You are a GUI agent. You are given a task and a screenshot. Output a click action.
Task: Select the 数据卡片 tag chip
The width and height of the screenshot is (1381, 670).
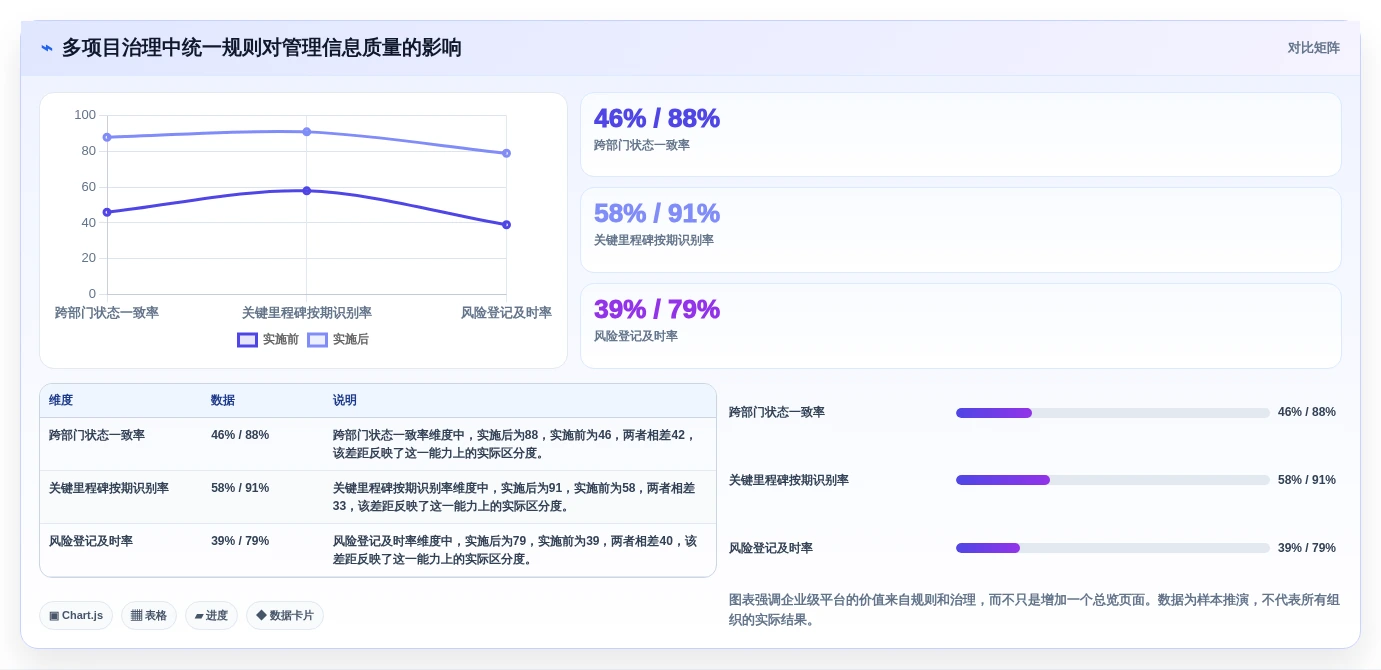[285, 616]
